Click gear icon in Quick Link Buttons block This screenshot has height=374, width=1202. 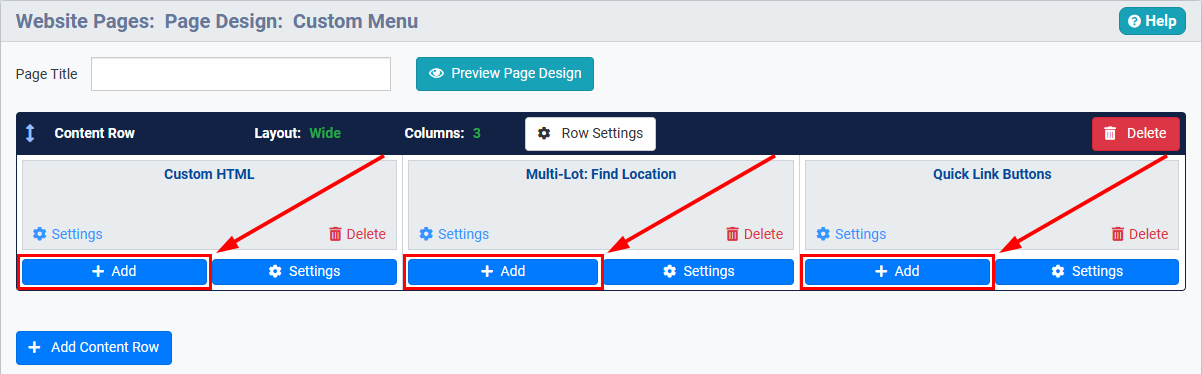(x=823, y=234)
